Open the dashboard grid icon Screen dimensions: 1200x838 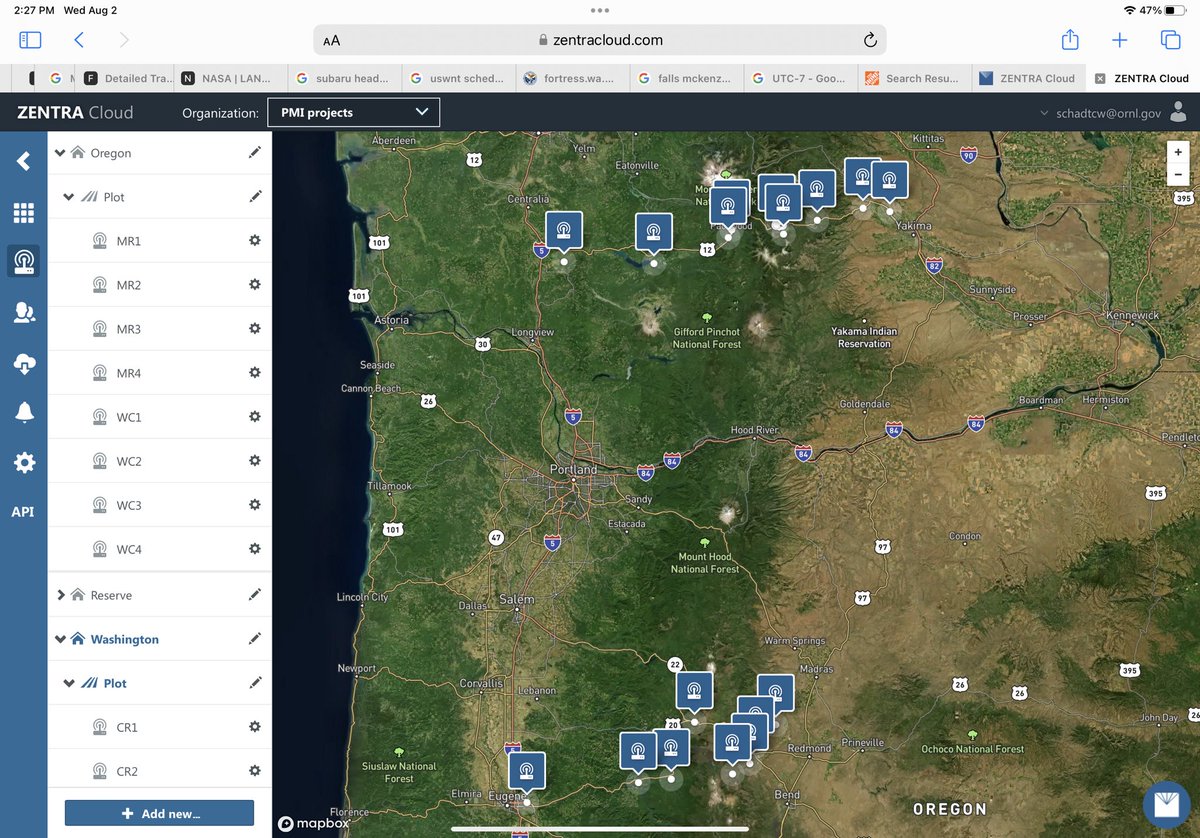coord(24,213)
